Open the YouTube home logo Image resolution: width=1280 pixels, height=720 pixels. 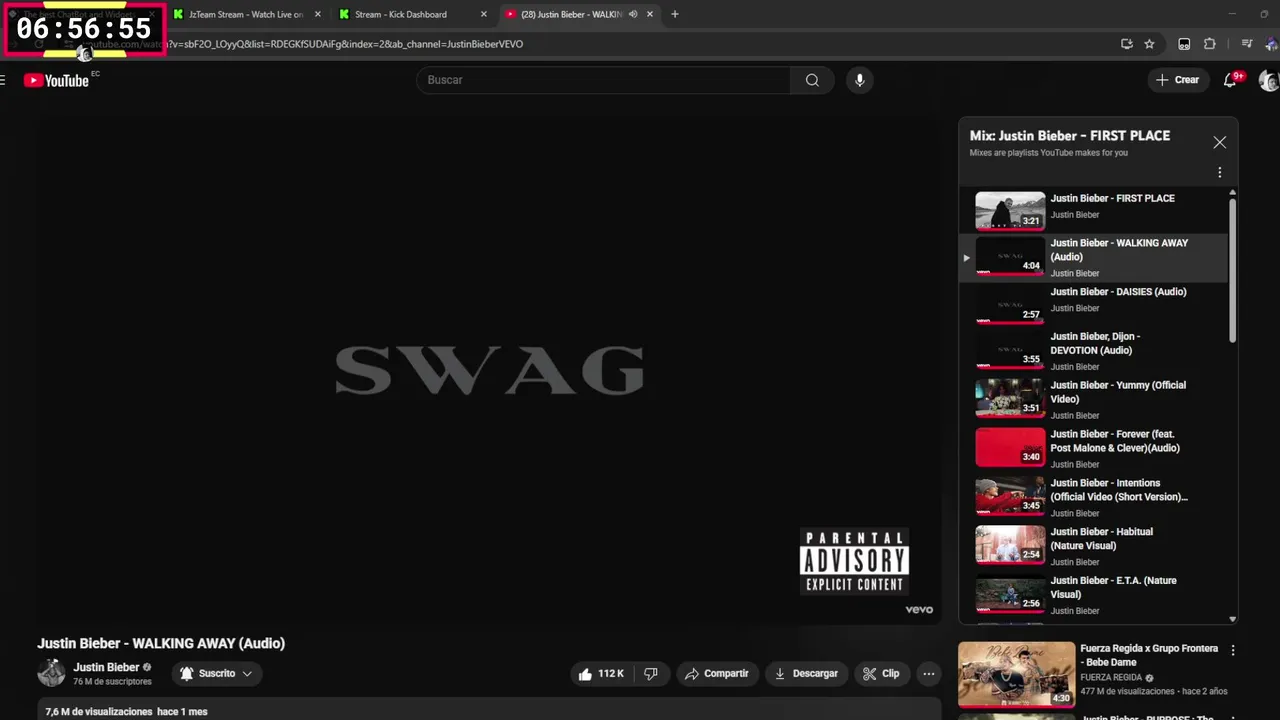56,80
